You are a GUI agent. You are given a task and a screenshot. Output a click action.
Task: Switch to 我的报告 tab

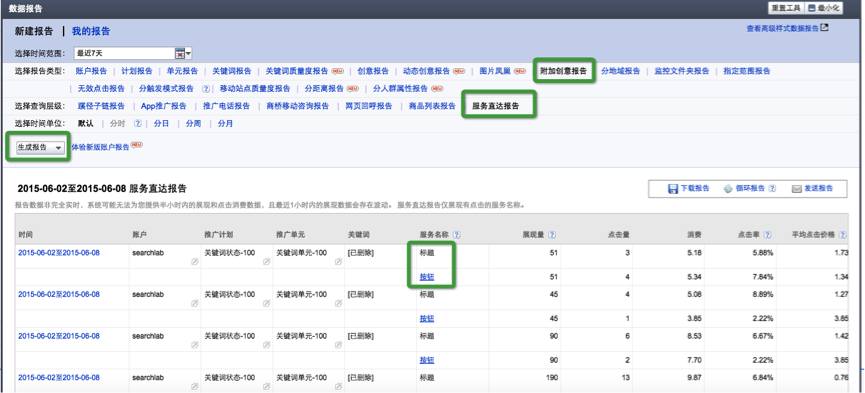pos(91,31)
